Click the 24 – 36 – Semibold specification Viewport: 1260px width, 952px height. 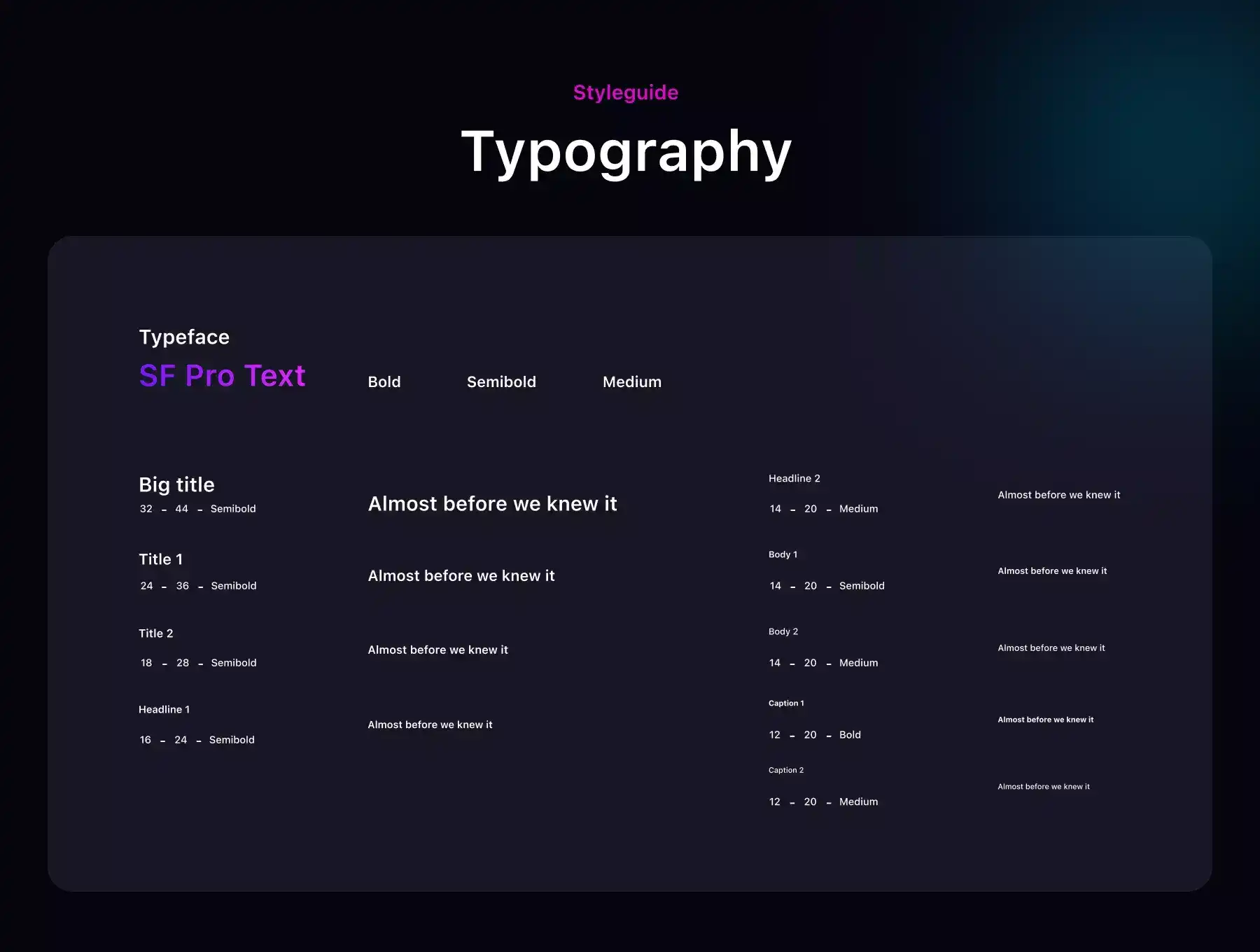[198, 586]
